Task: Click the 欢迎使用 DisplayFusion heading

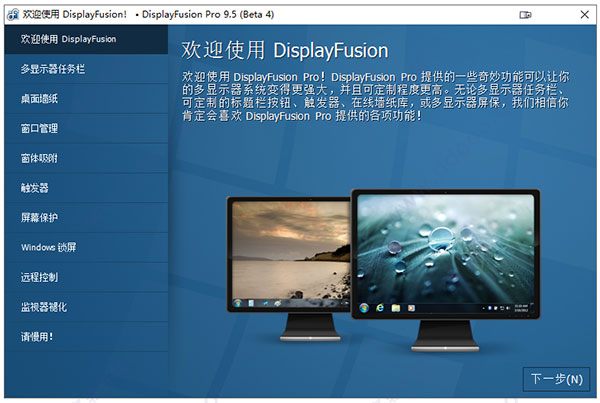Action: tap(285, 50)
